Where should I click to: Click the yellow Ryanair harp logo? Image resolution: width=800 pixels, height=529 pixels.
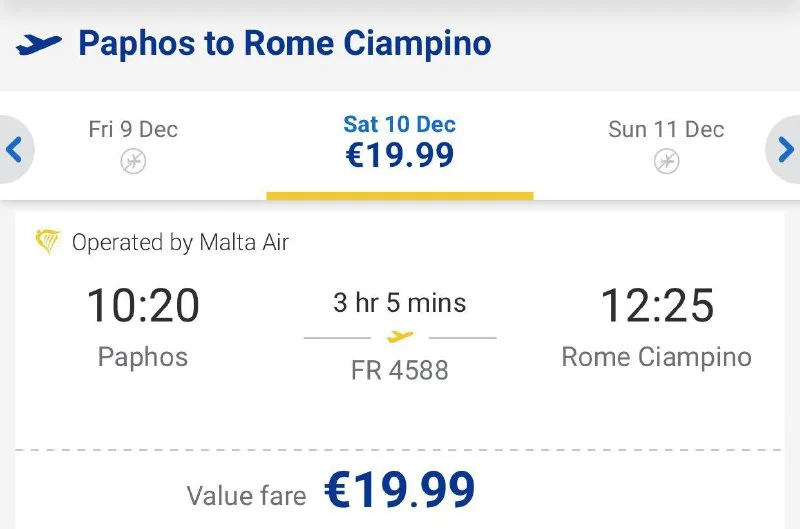tap(47, 242)
